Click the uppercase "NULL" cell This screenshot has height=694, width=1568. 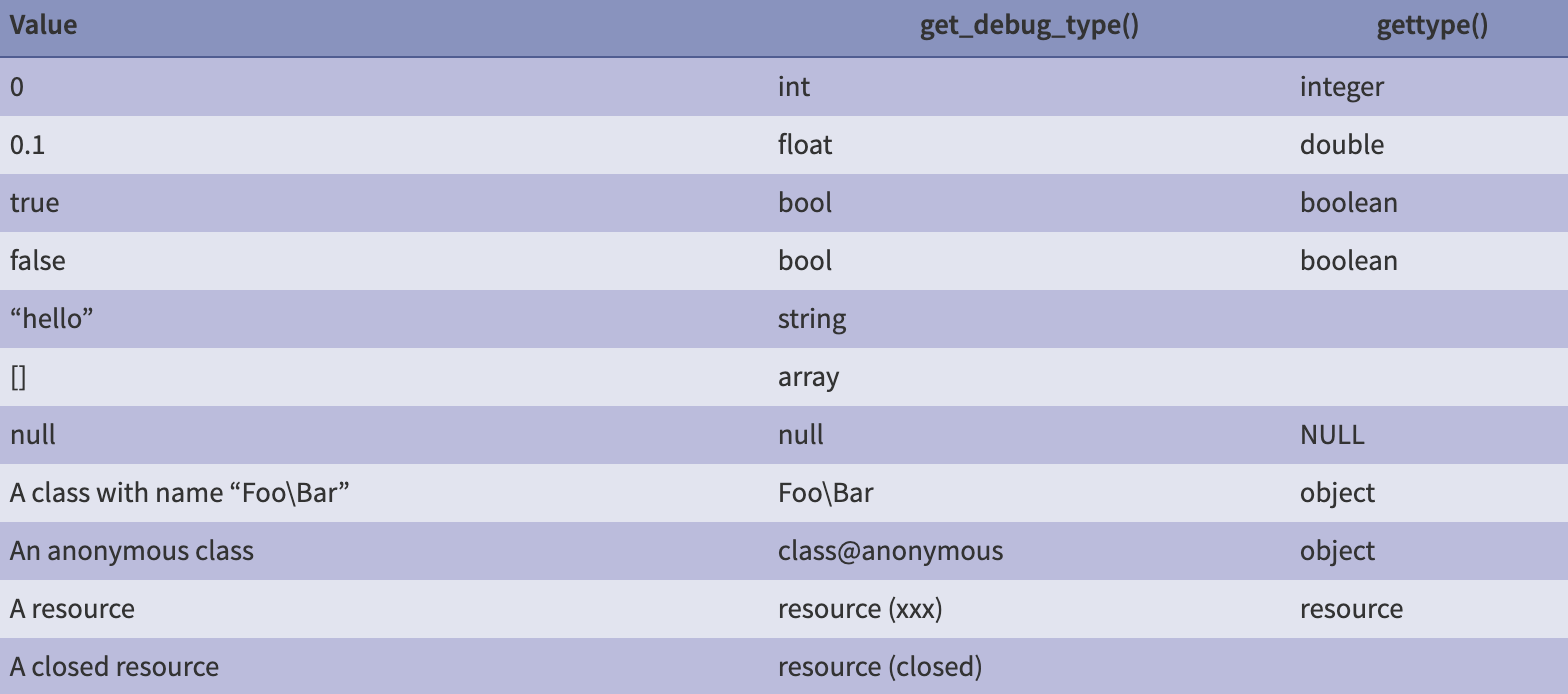tap(1331, 435)
